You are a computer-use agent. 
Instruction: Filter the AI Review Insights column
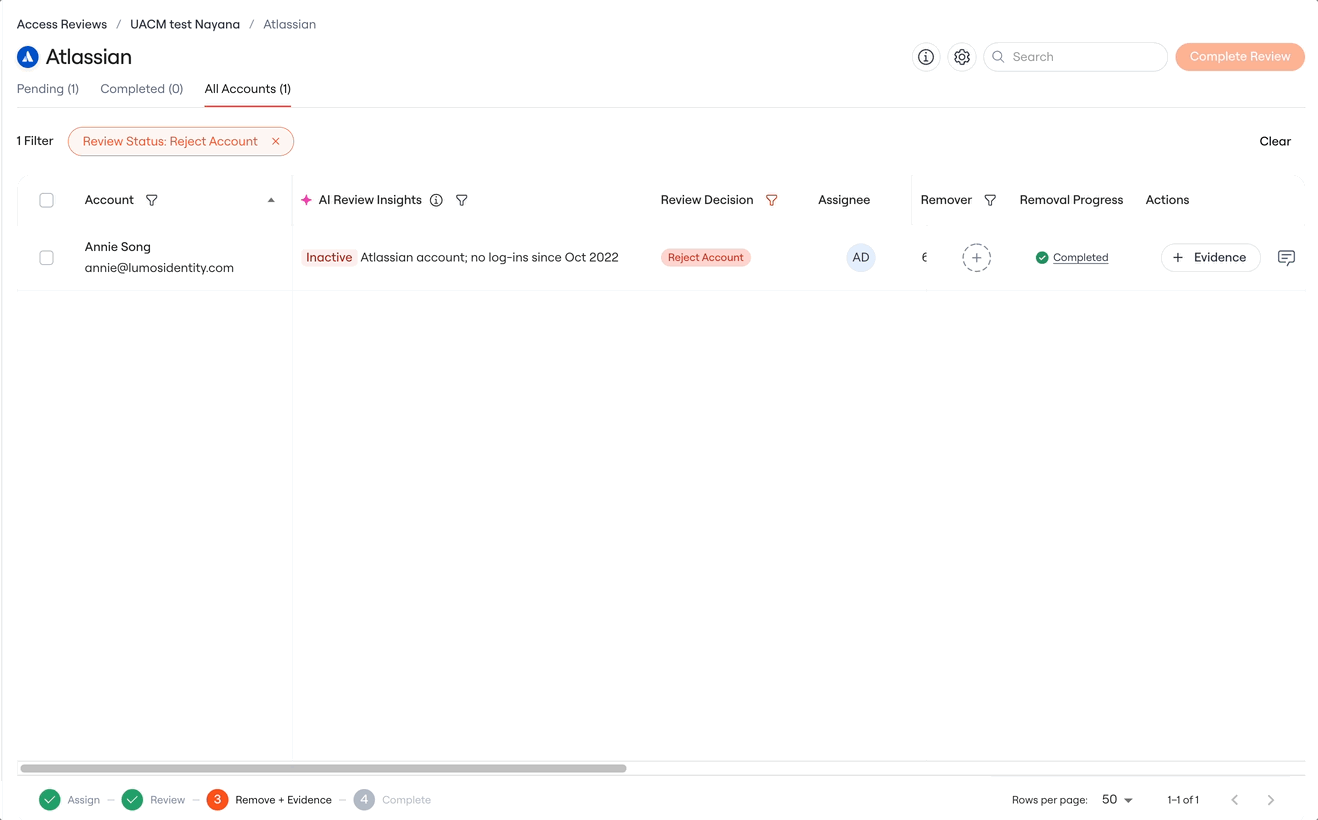point(462,200)
